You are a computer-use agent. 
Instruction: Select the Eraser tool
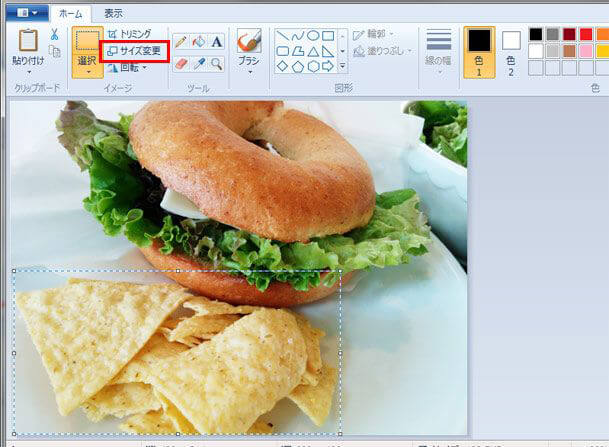[x=181, y=64]
